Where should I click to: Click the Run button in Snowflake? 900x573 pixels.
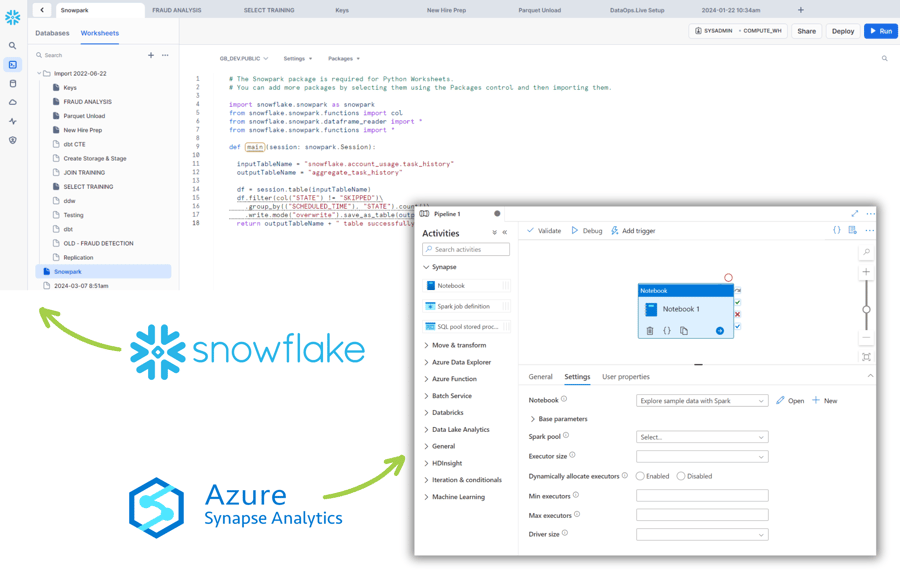coord(880,31)
